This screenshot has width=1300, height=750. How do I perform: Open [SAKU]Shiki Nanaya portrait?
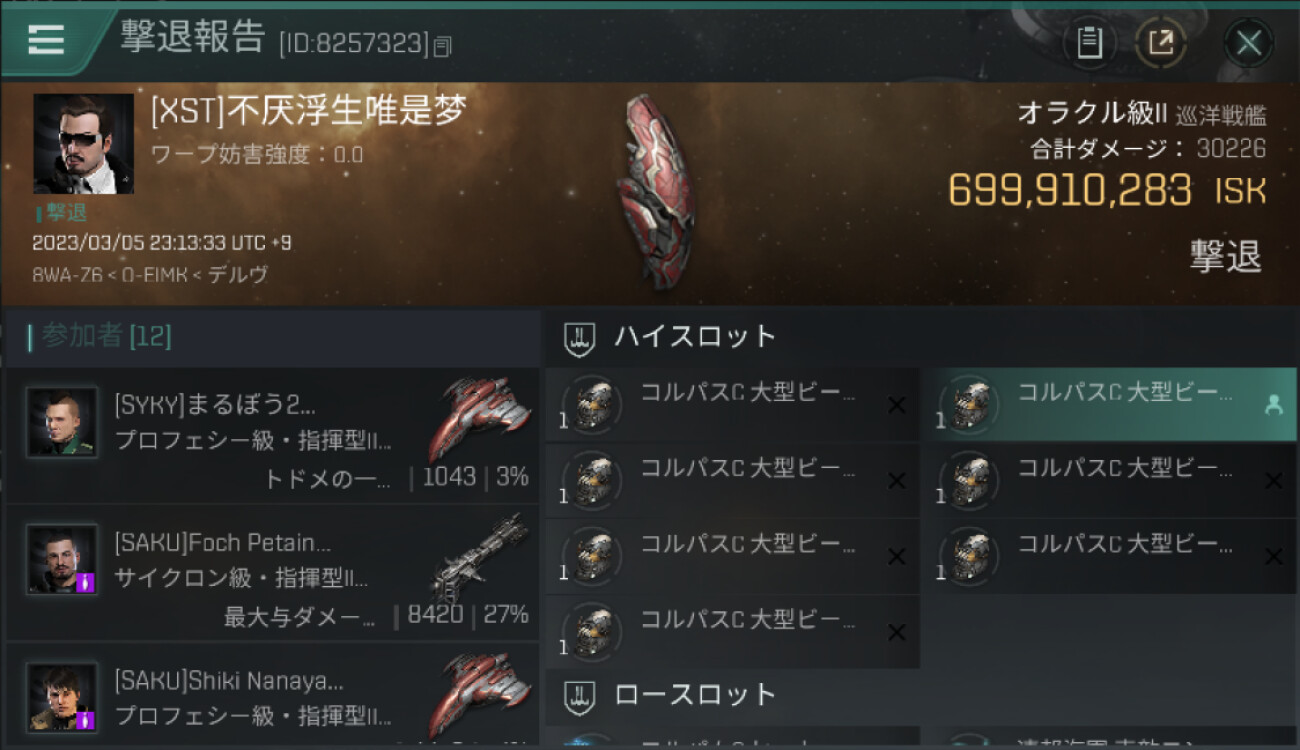tap(62, 695)
